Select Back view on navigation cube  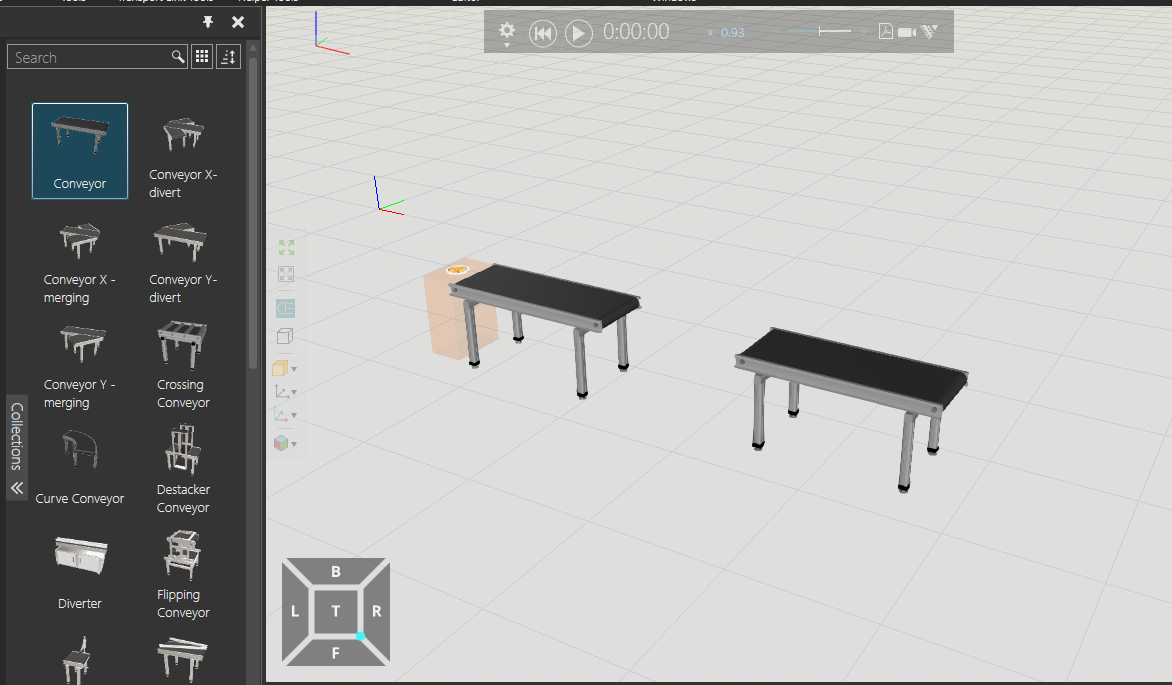tap(336, 571)
